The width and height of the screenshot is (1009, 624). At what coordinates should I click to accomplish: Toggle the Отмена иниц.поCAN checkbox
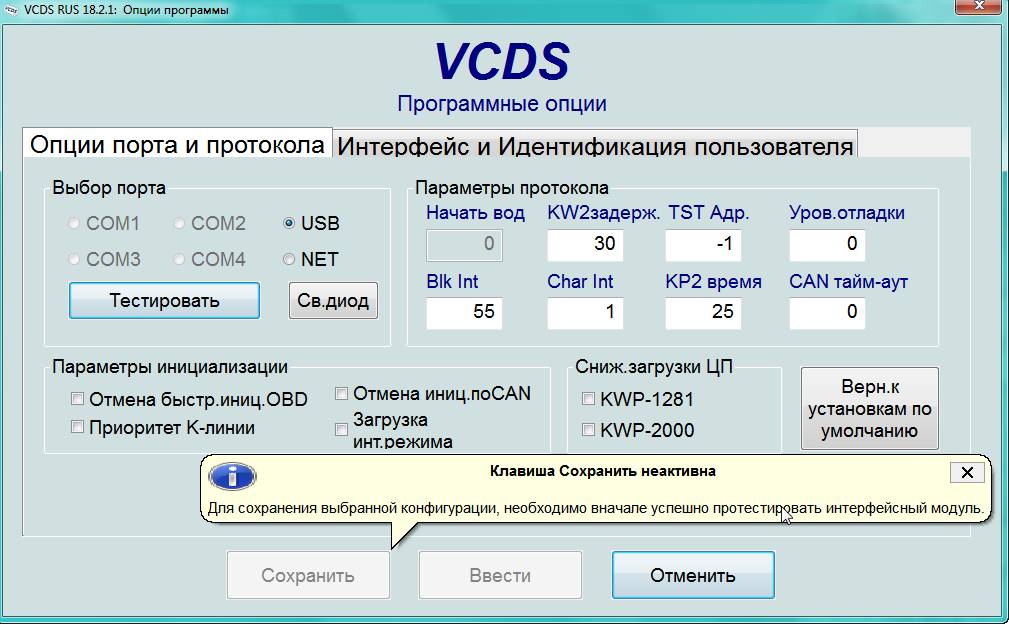click(342, 394)
